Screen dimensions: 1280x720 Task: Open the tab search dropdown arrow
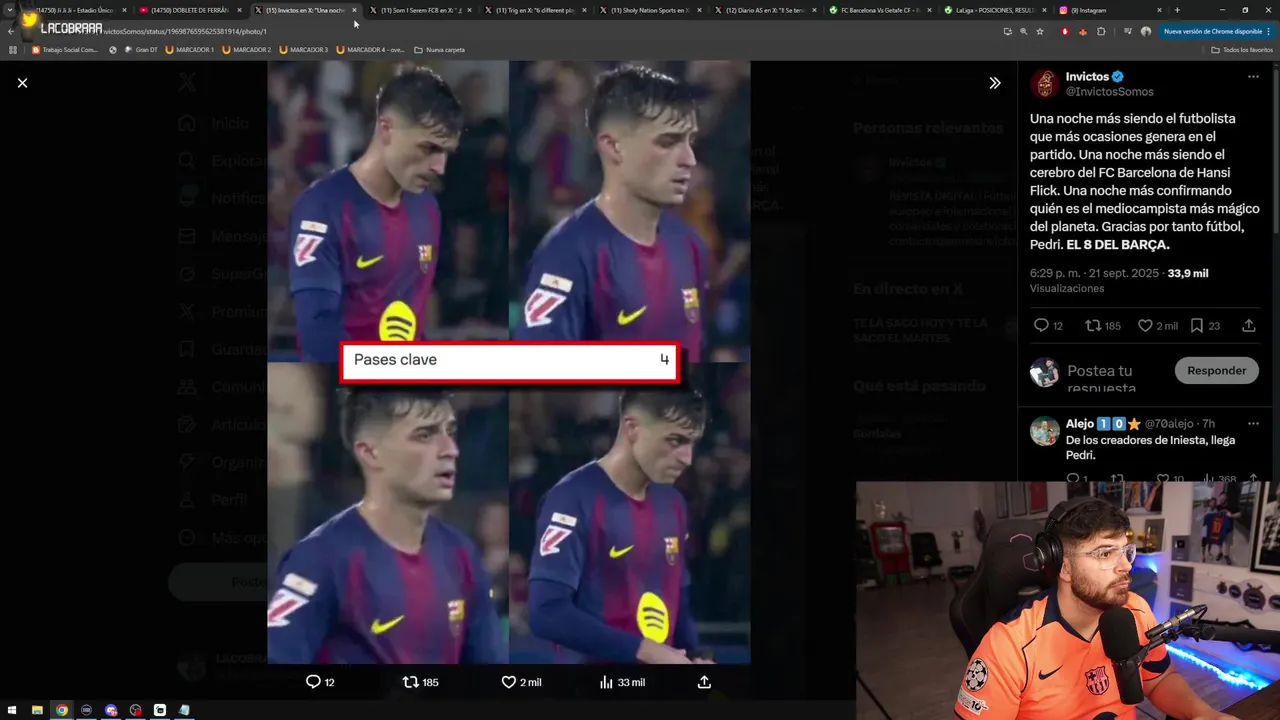[x=10, y=10]
